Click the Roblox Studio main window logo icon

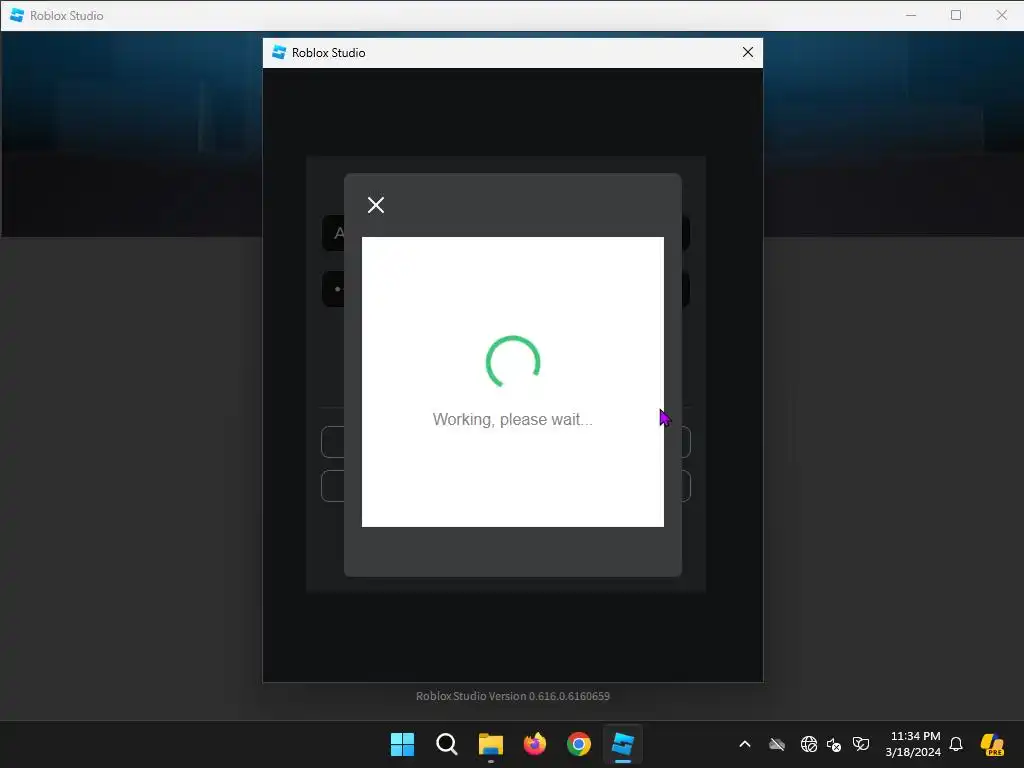[17, 15]
